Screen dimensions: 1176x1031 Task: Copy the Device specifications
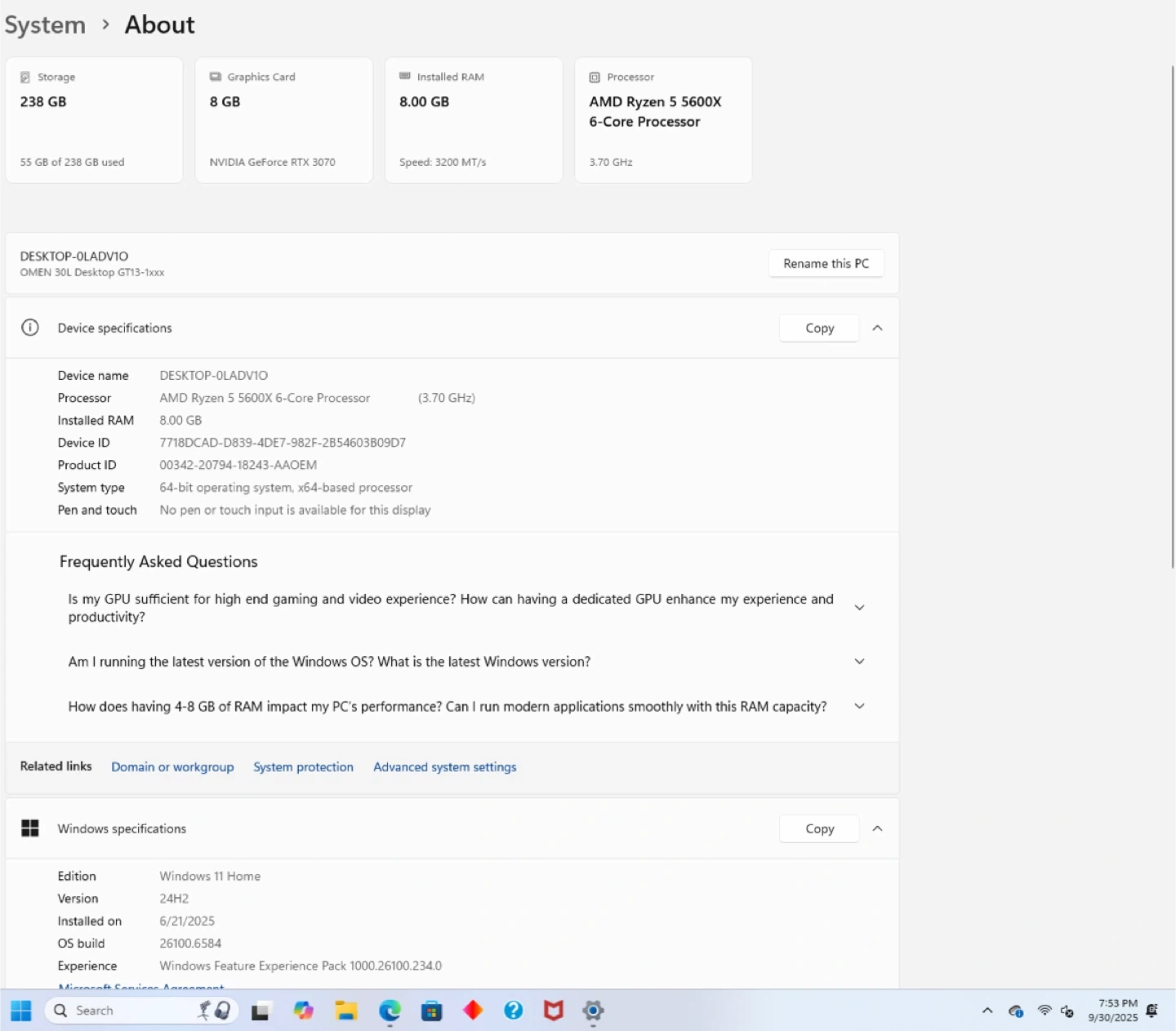[x=819, y=328]
